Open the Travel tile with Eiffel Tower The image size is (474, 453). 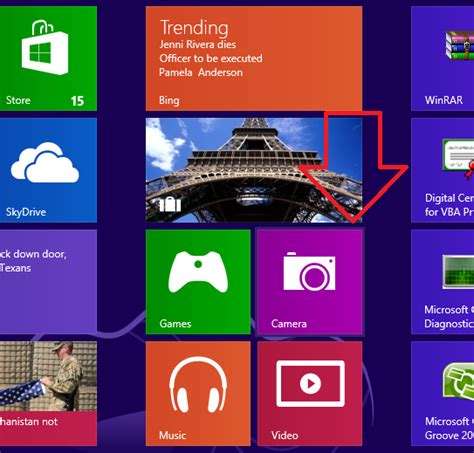[254, 170]
